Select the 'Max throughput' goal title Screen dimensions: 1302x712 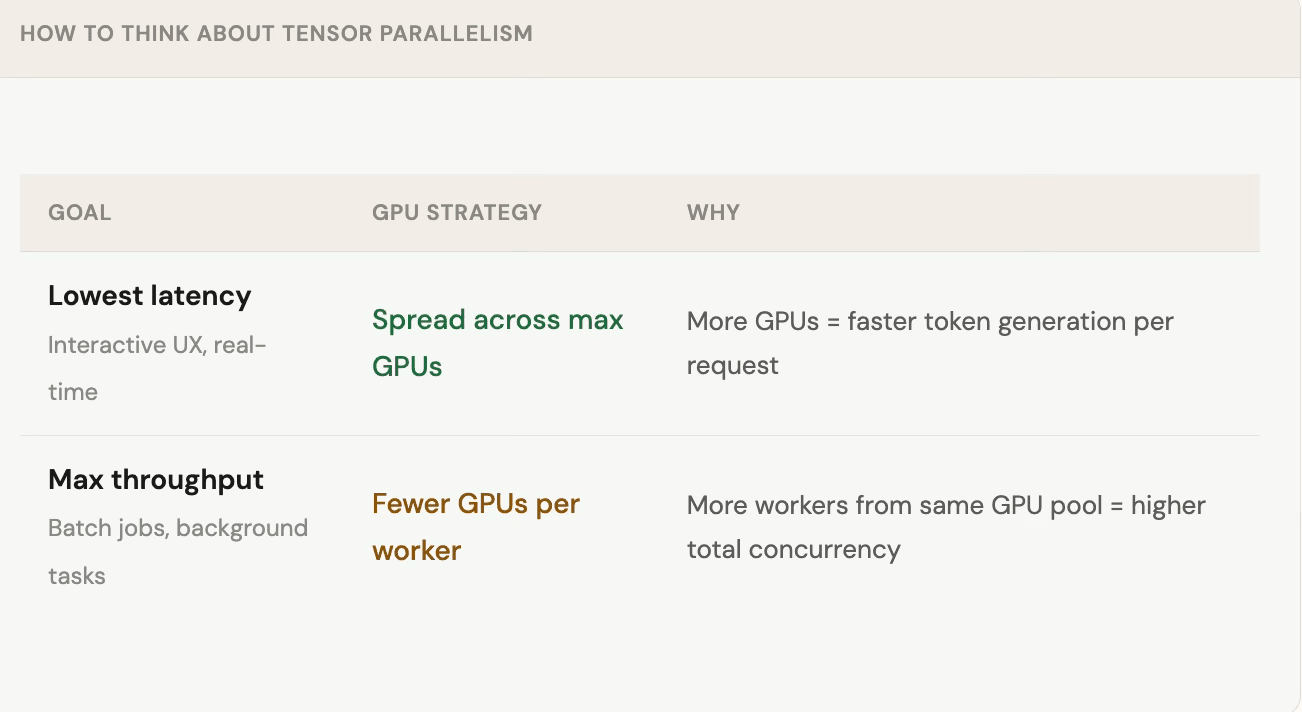(156, 480)
